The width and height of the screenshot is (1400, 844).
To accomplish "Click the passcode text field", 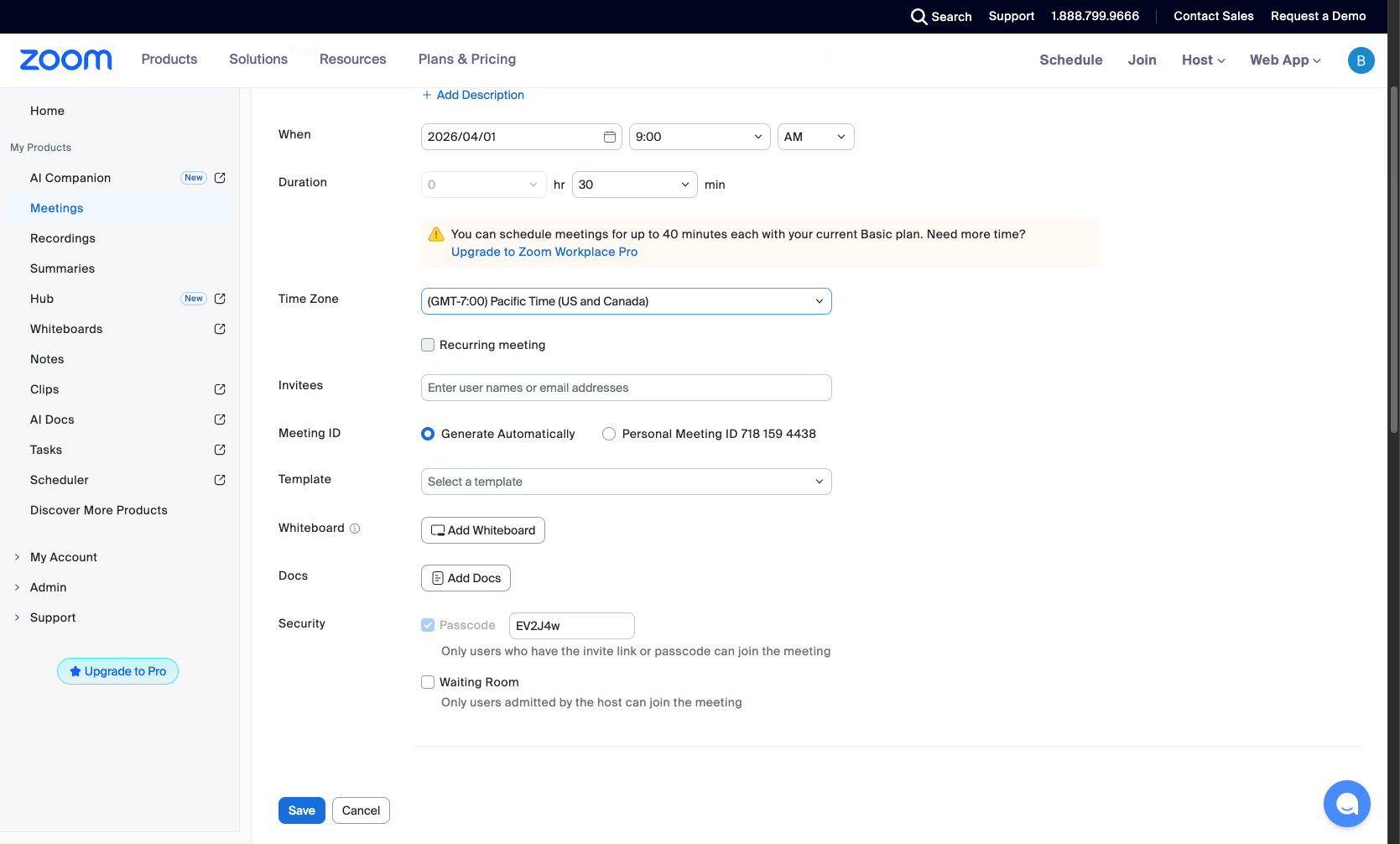I will (572, 626).
